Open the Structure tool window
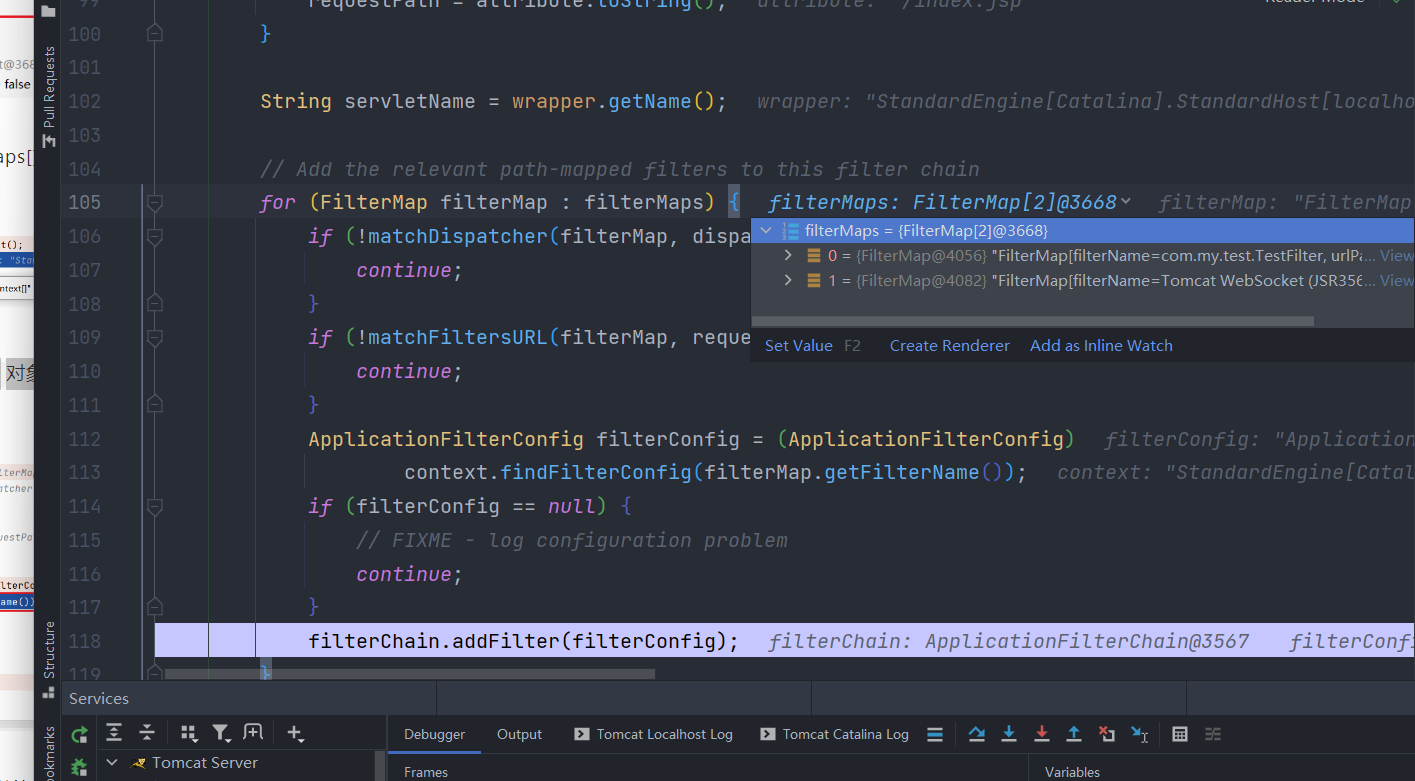Screen dimensions: 1415x781 coord(48,659)
